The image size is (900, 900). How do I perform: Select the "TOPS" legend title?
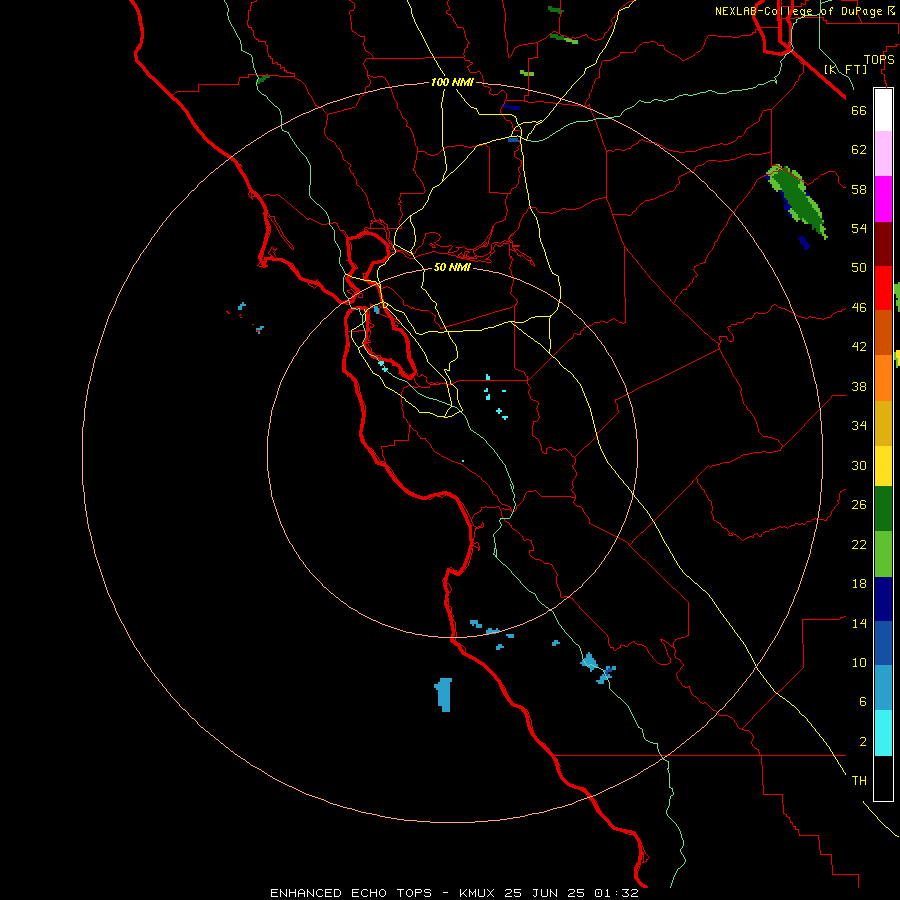coord(879,60)
